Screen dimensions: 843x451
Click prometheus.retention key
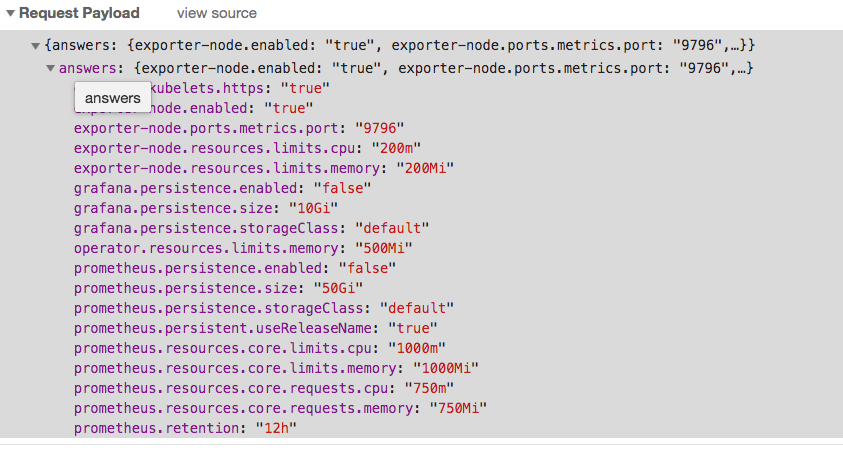click(156, 428)
